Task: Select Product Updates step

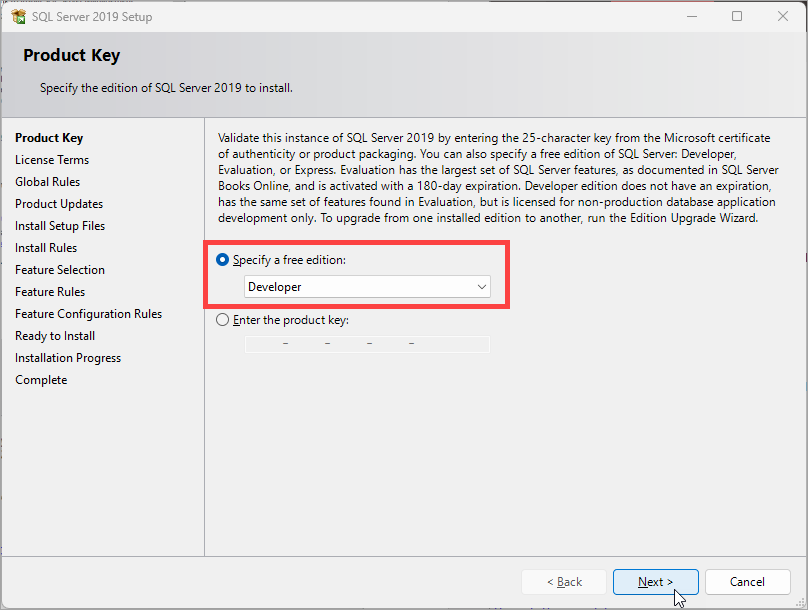Action: (x=59, y=204)
